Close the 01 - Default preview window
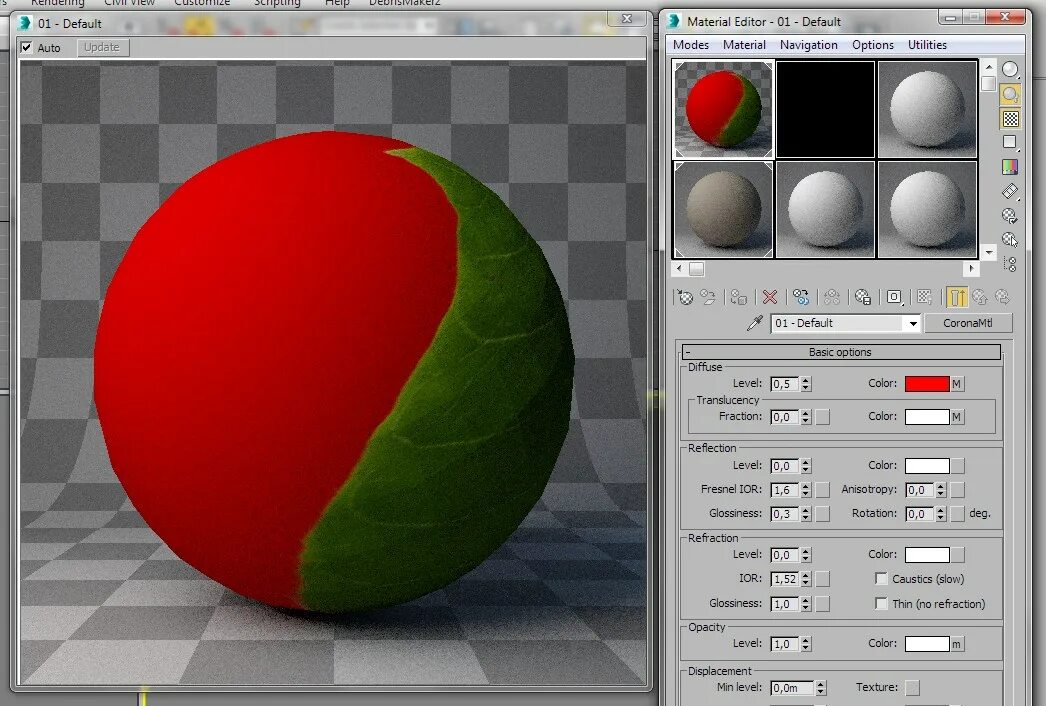1046x706 pixels. tap(626, 19)
